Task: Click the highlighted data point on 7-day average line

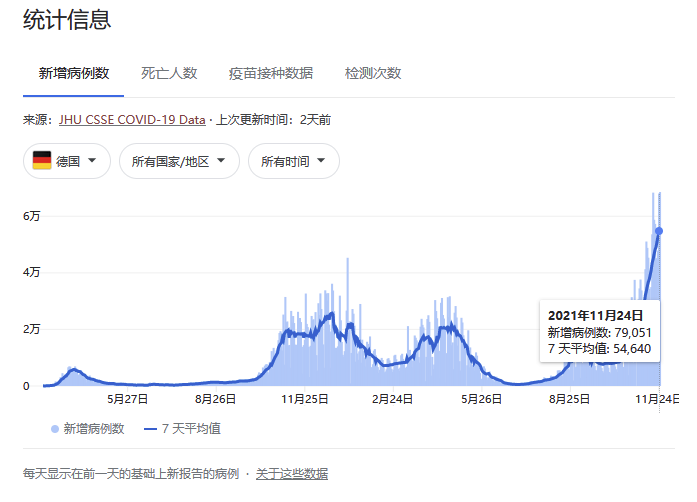Action: (659, 231)
